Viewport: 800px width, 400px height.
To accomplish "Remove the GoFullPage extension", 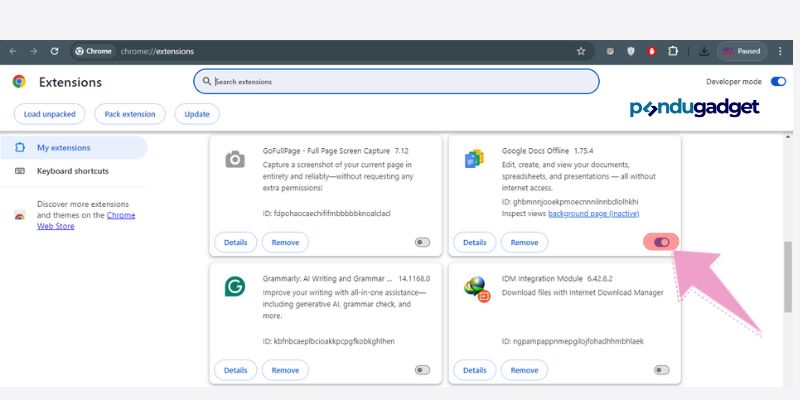I will coord(285,242).
